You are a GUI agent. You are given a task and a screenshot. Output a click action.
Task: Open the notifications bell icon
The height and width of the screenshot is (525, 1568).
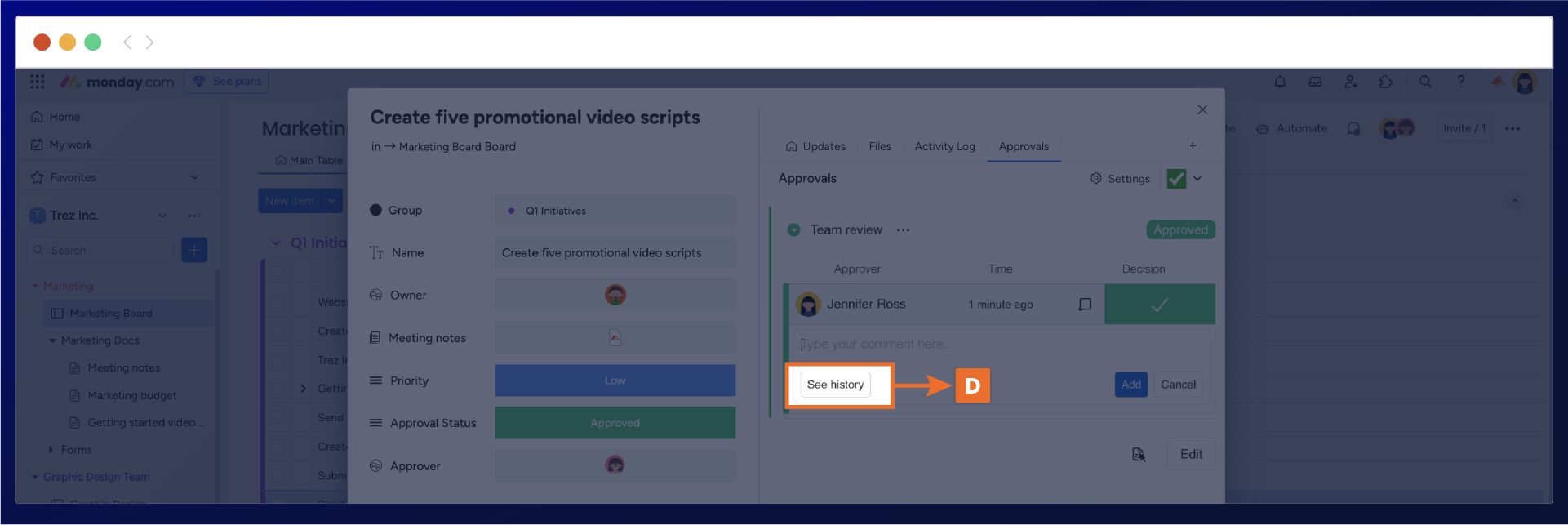coord(1280,82)
